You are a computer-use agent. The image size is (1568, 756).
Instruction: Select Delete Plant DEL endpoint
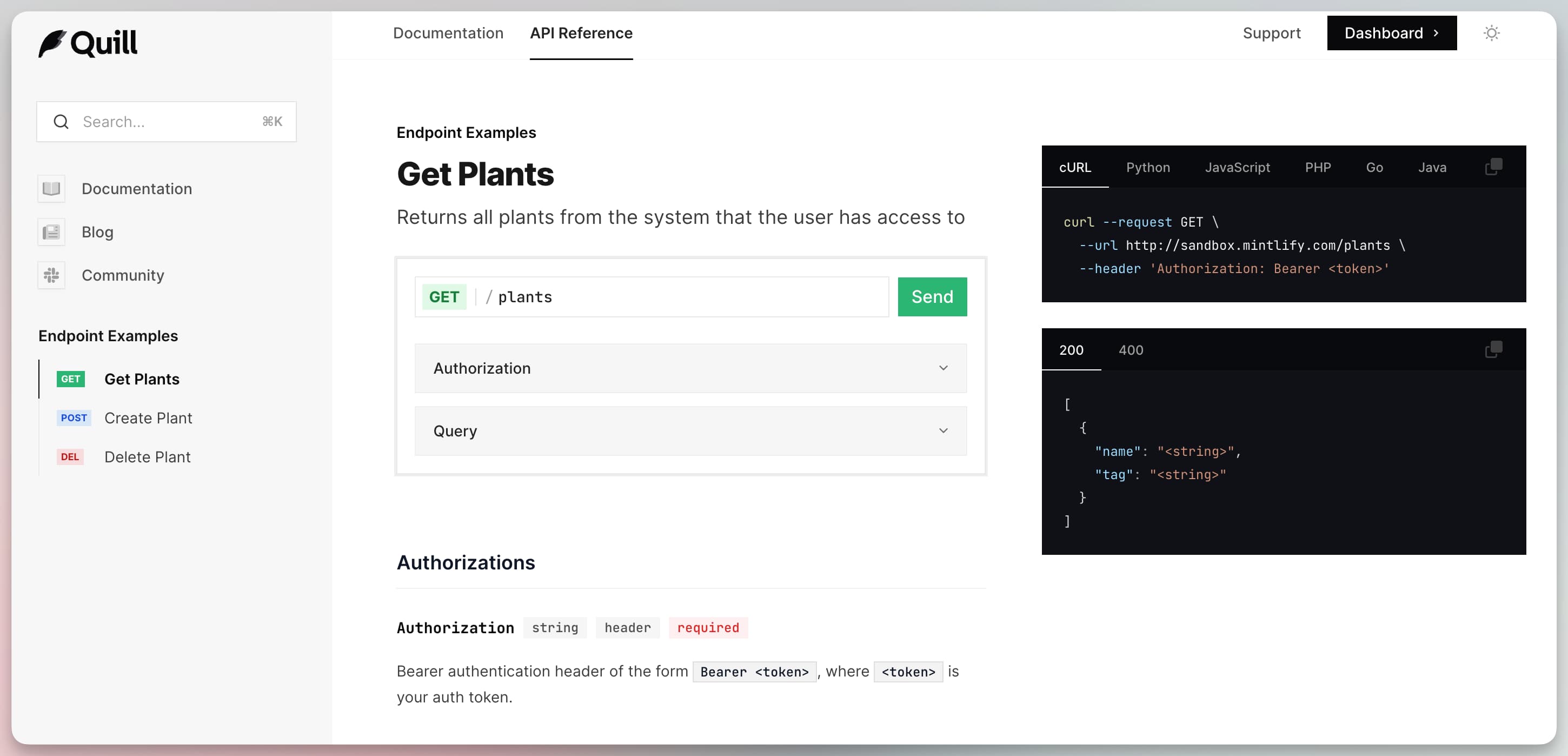click(147, 457)
